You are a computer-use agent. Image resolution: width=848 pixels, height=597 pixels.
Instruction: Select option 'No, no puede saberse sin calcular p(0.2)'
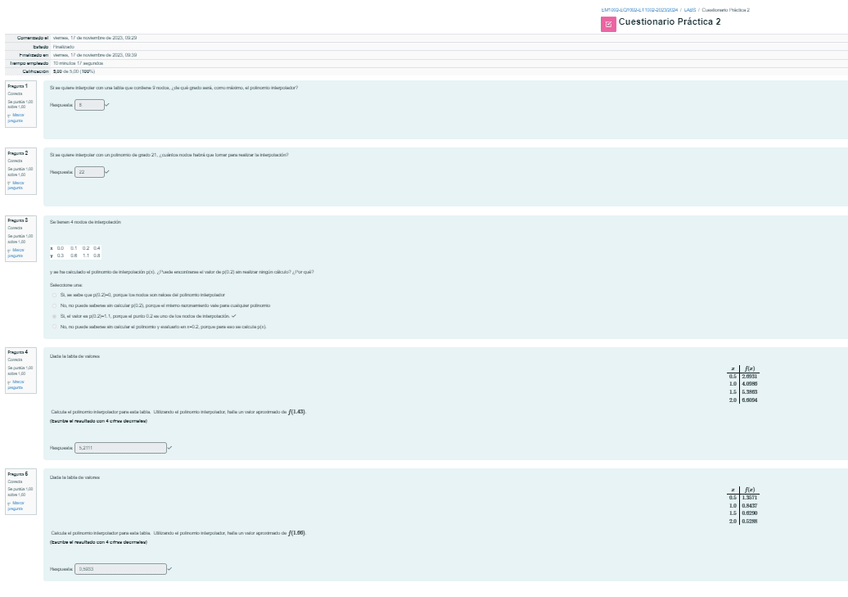coord(55,305)
